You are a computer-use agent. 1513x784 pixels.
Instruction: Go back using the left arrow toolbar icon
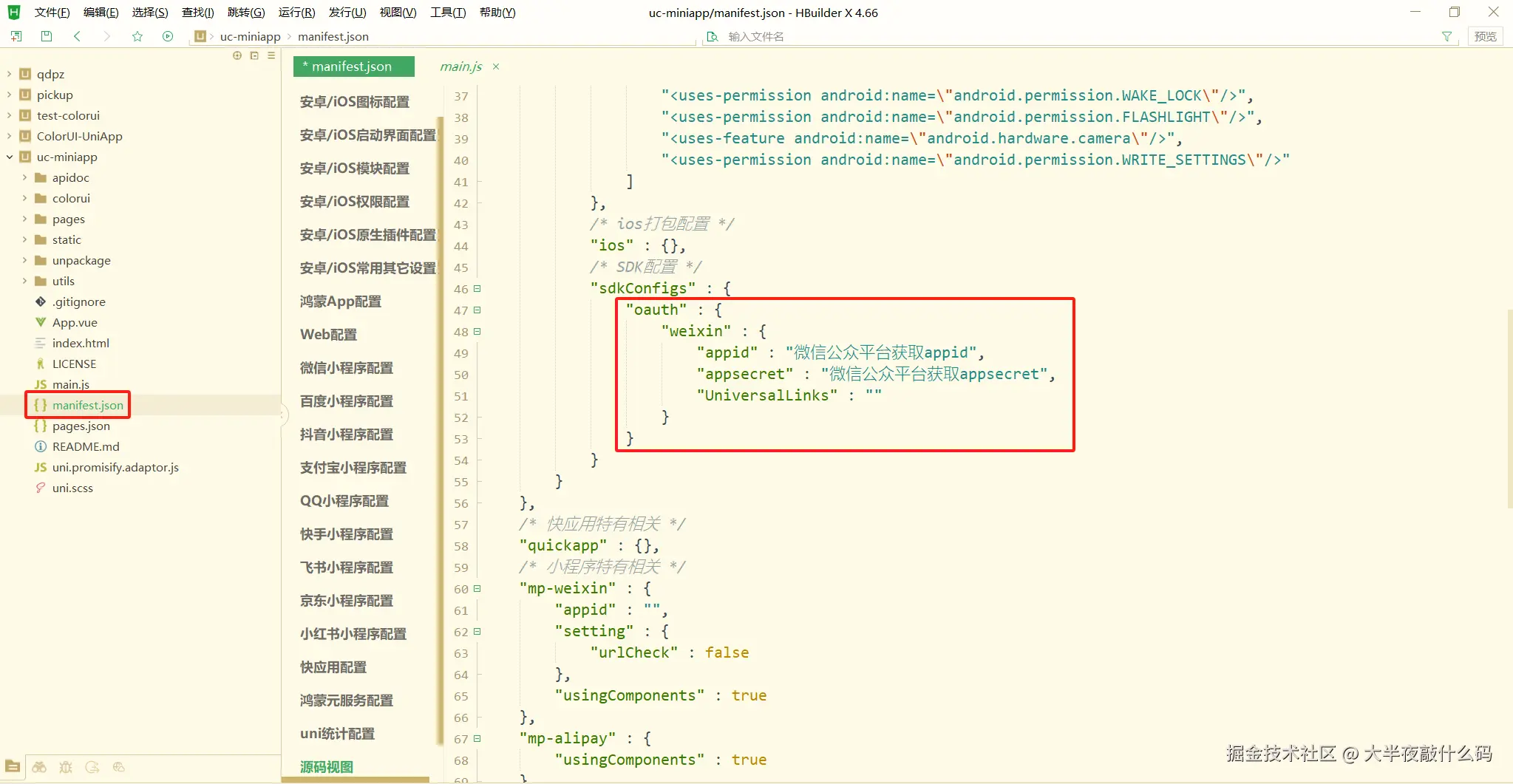pyautogui.click(x=77, y=36)
